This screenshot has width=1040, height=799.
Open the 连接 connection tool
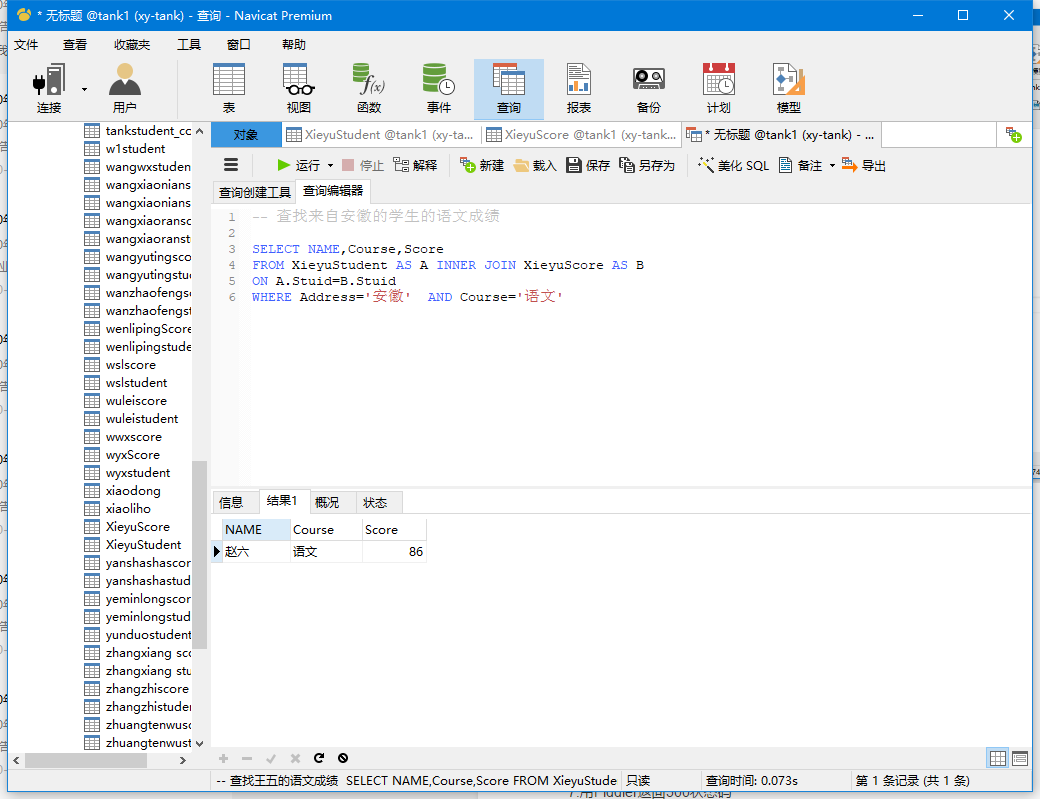tap(48, 88)
